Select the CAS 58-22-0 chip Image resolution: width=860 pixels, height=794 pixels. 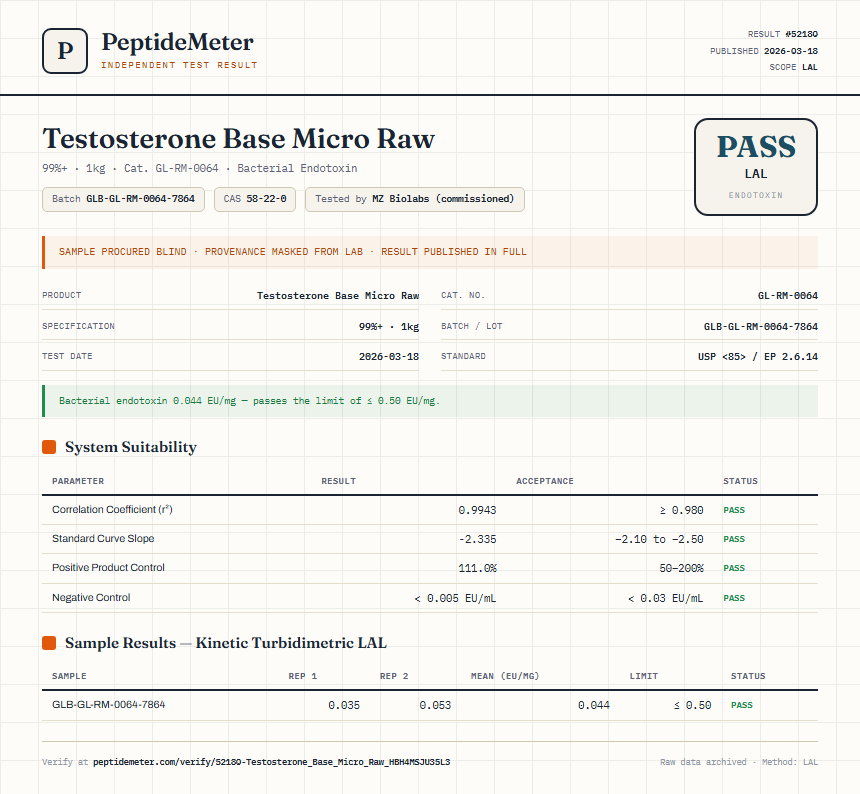(255, 199)
